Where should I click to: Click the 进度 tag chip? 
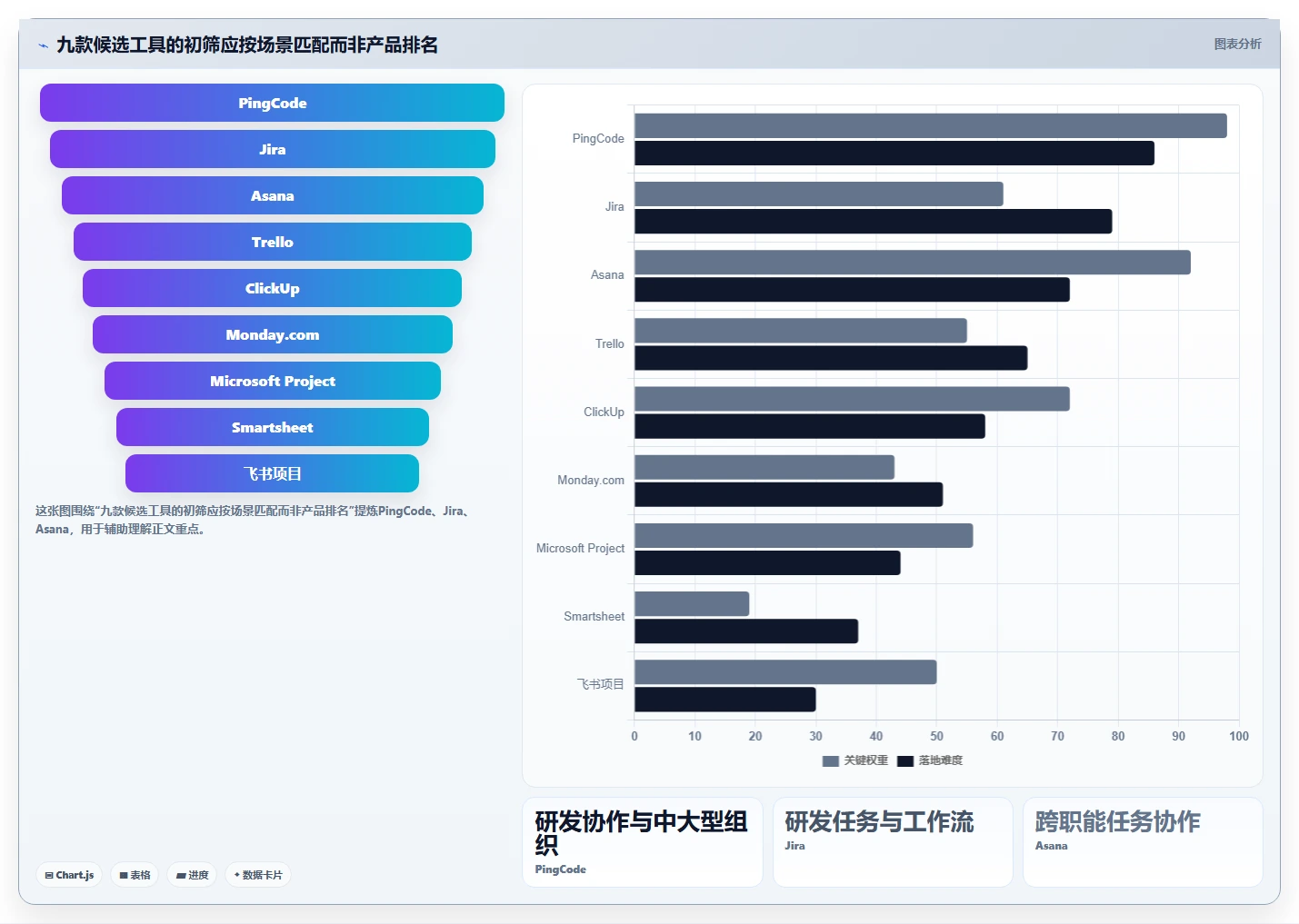click(x=192, y=875)
